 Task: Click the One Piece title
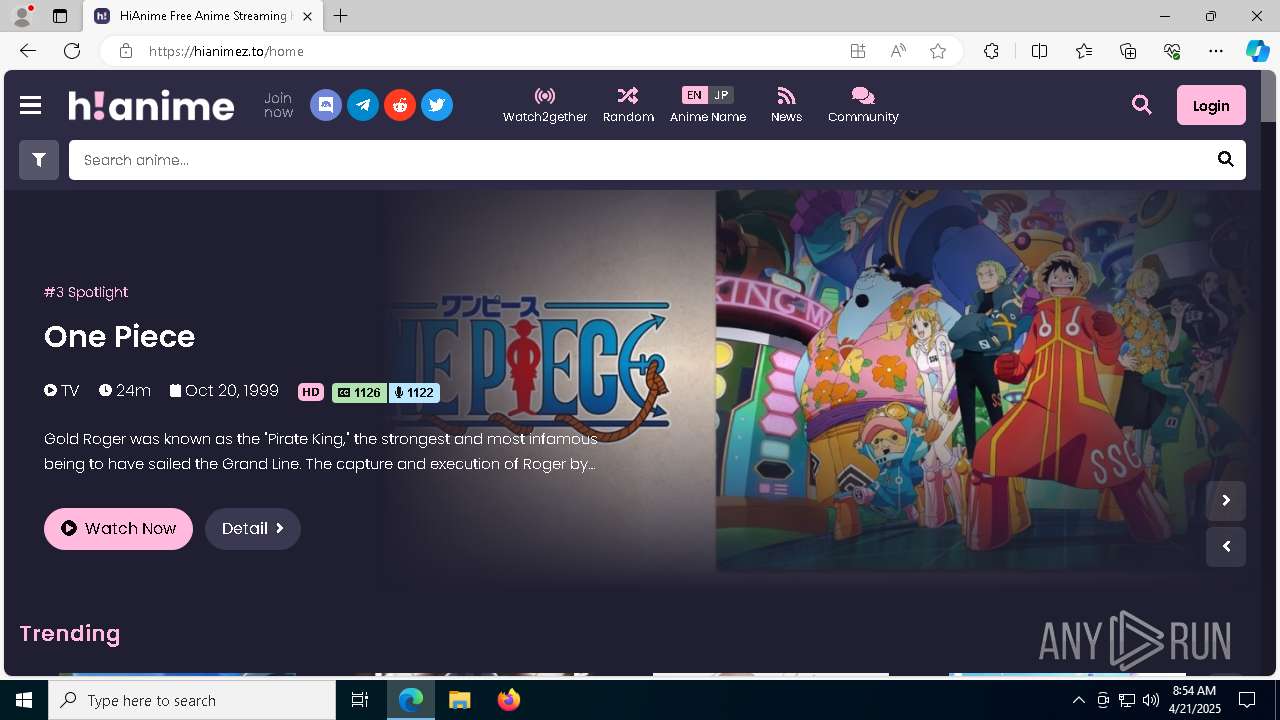(119, 337)
